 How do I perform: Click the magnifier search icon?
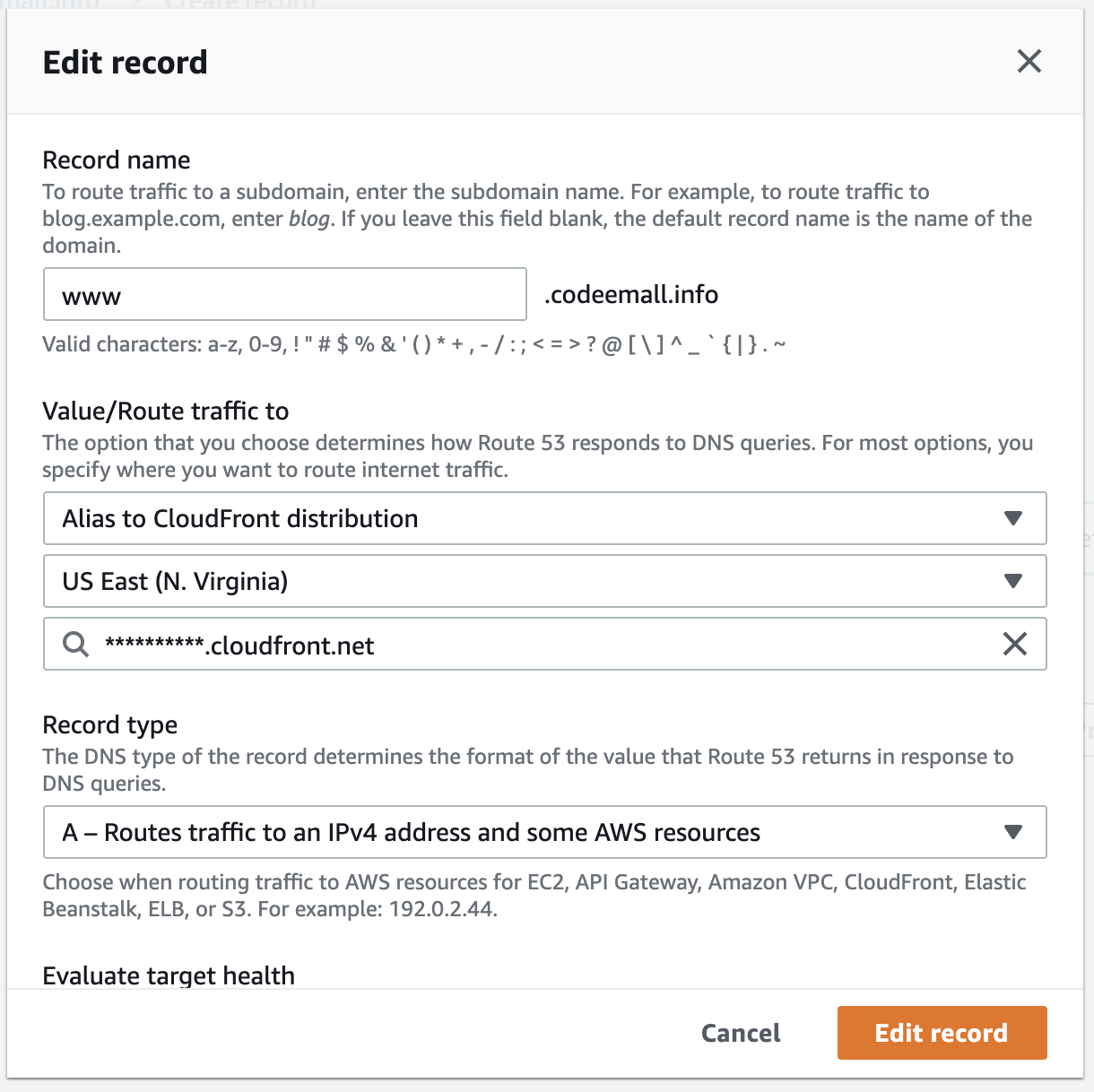[76, 644]
